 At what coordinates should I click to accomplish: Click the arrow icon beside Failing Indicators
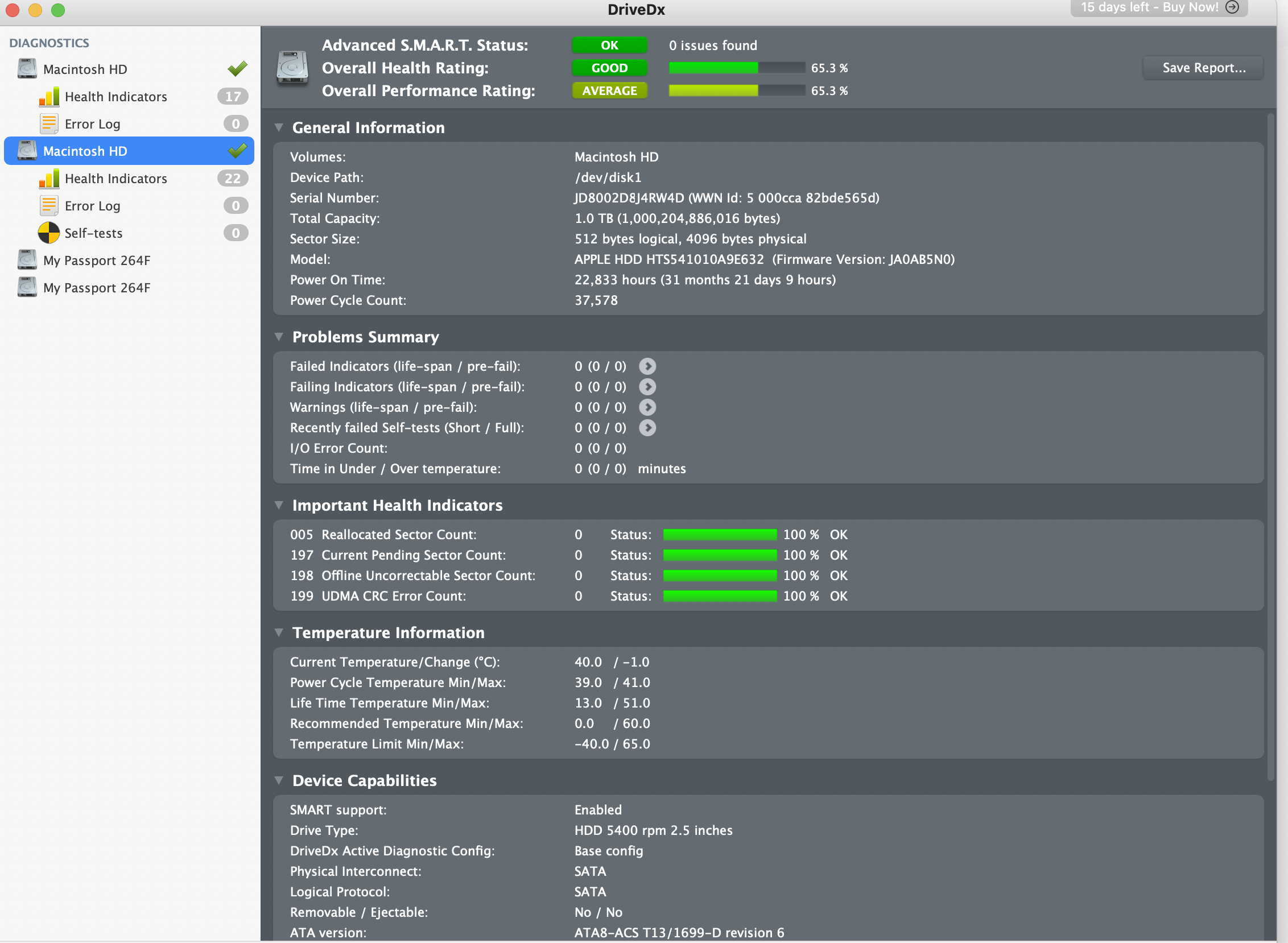tap(647, 386)
